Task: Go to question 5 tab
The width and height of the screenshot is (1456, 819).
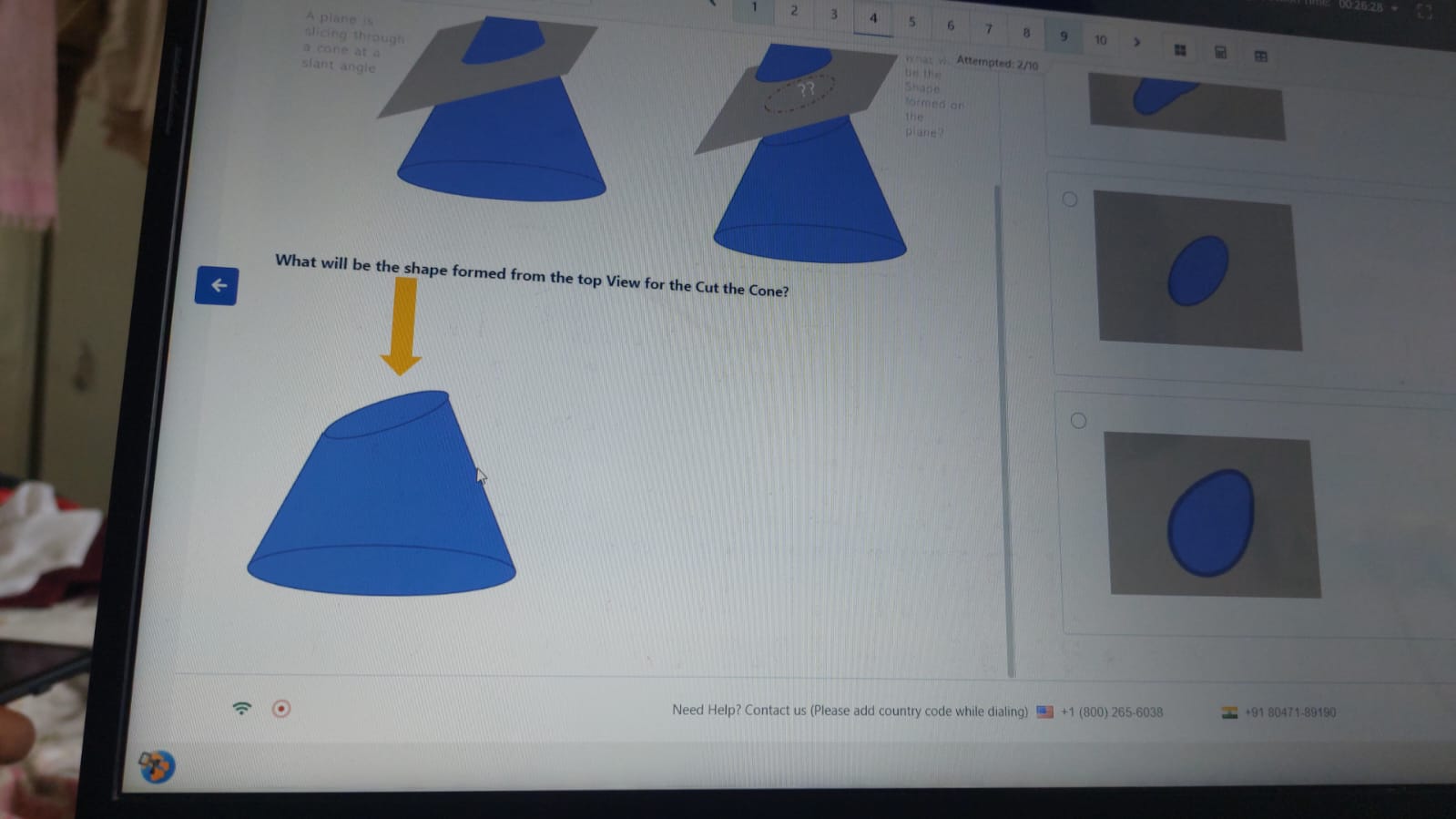Action: (x=911, y=22)
